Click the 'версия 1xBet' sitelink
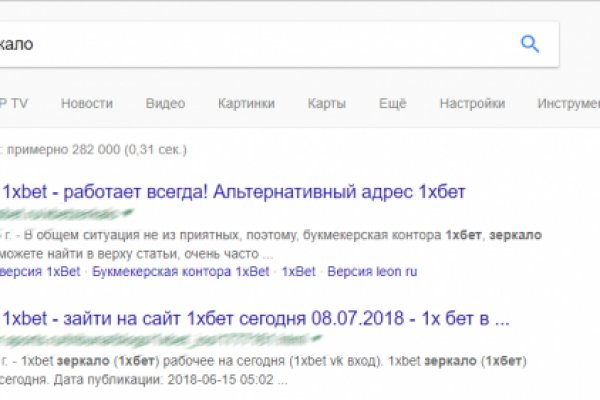This screenshot has height=400, width=600. click(x=42, y=271)
